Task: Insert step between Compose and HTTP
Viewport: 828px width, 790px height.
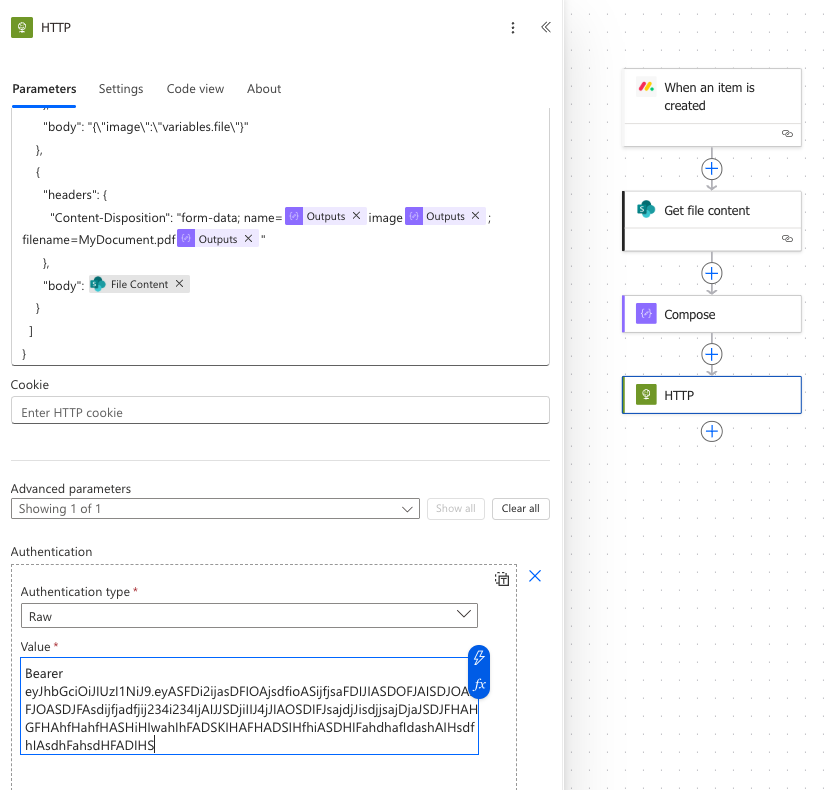Action: [711, 353]
